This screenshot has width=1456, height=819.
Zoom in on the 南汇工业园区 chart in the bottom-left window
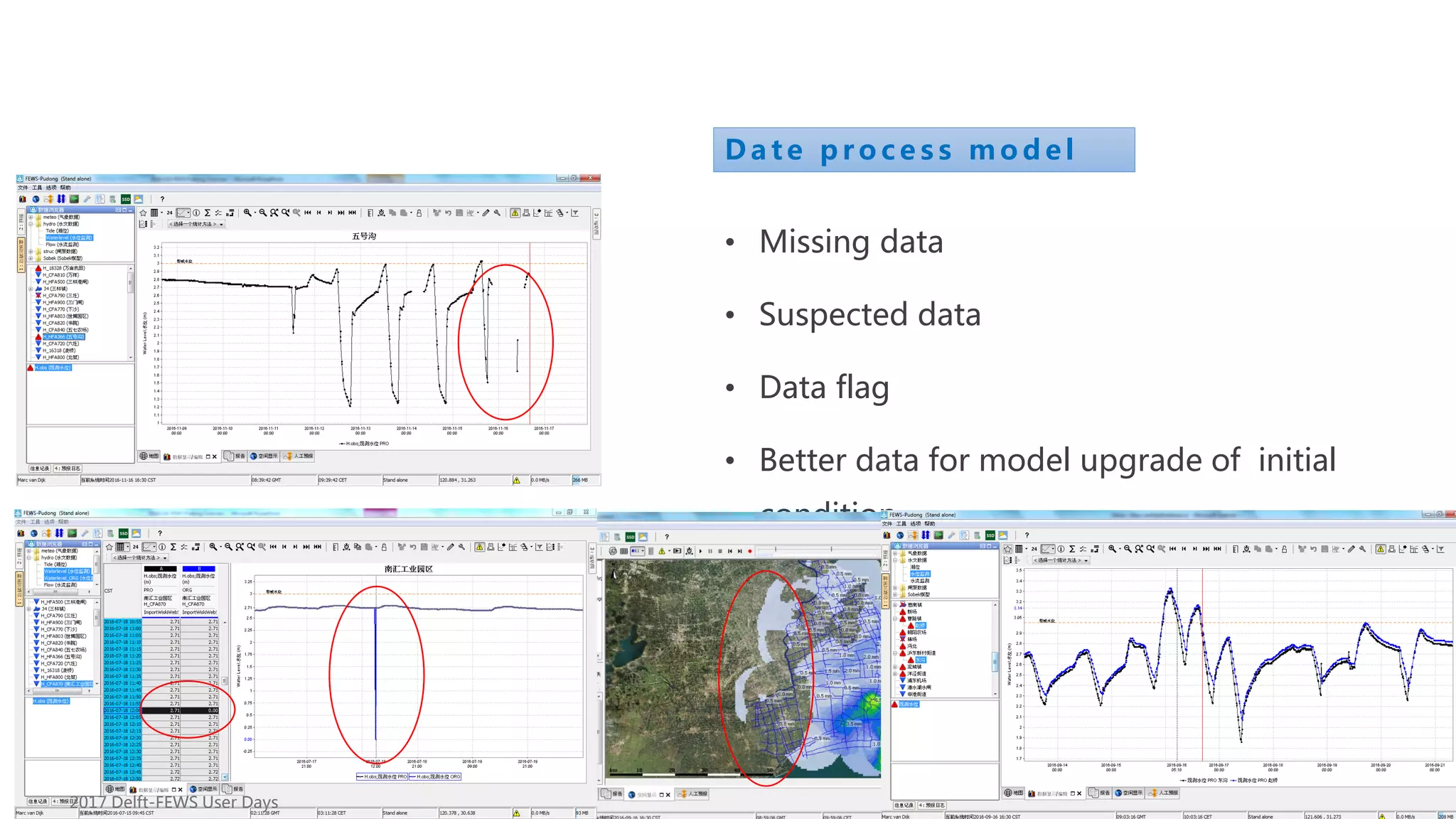coord(213,547)
